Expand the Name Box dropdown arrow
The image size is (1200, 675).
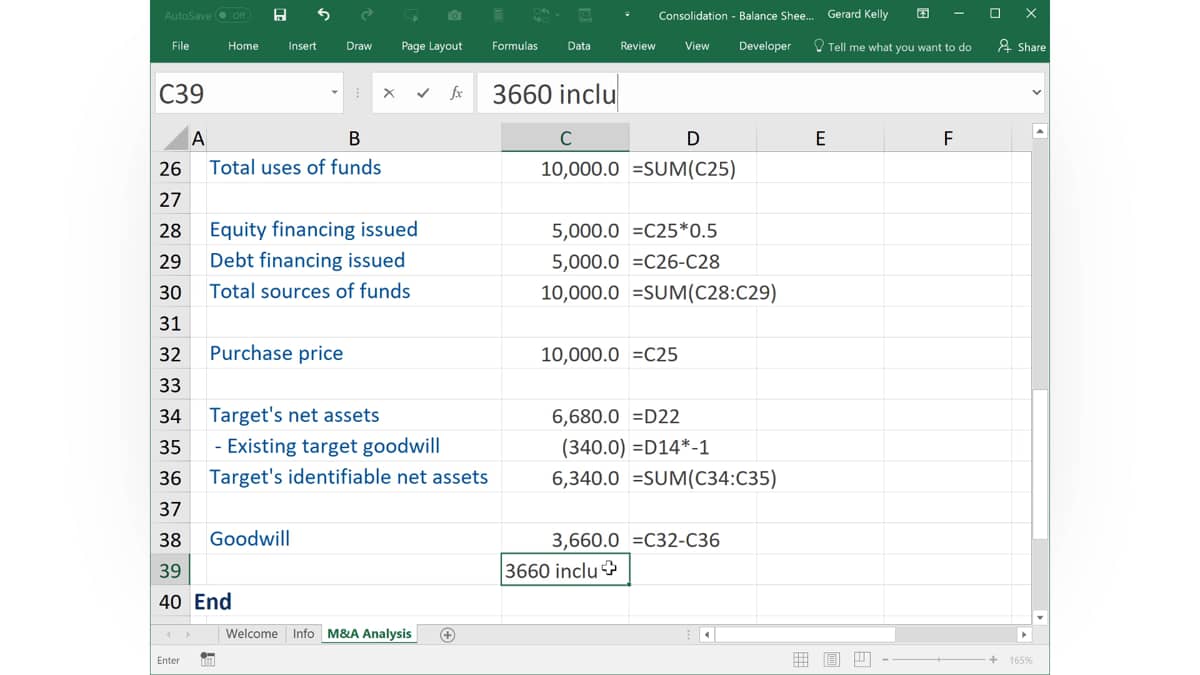coord(334,93)
